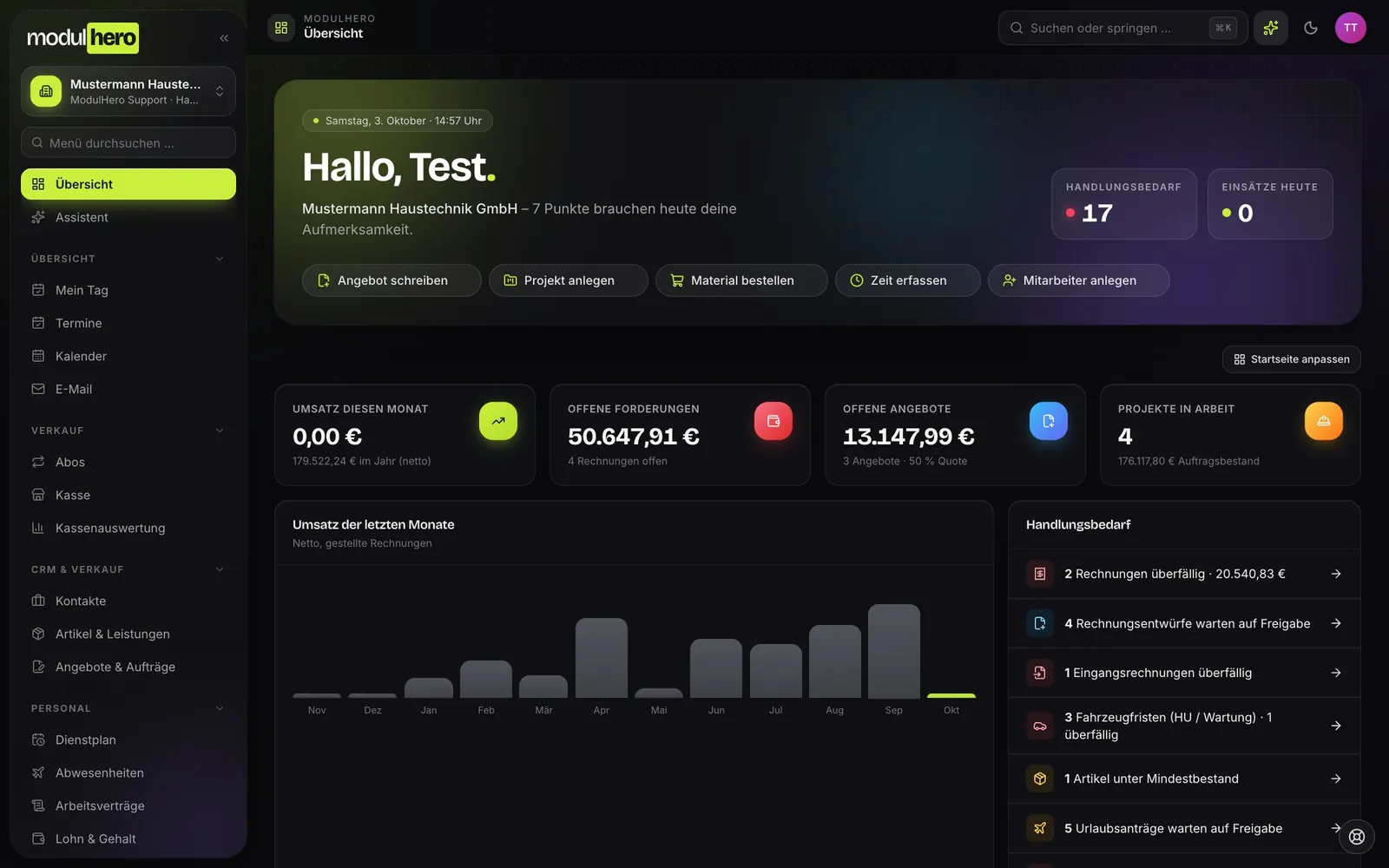Click the orange icon on Projekte in Arbeit
The height and width of the screenshot is (868, 1389).
tap(1324, 421)
